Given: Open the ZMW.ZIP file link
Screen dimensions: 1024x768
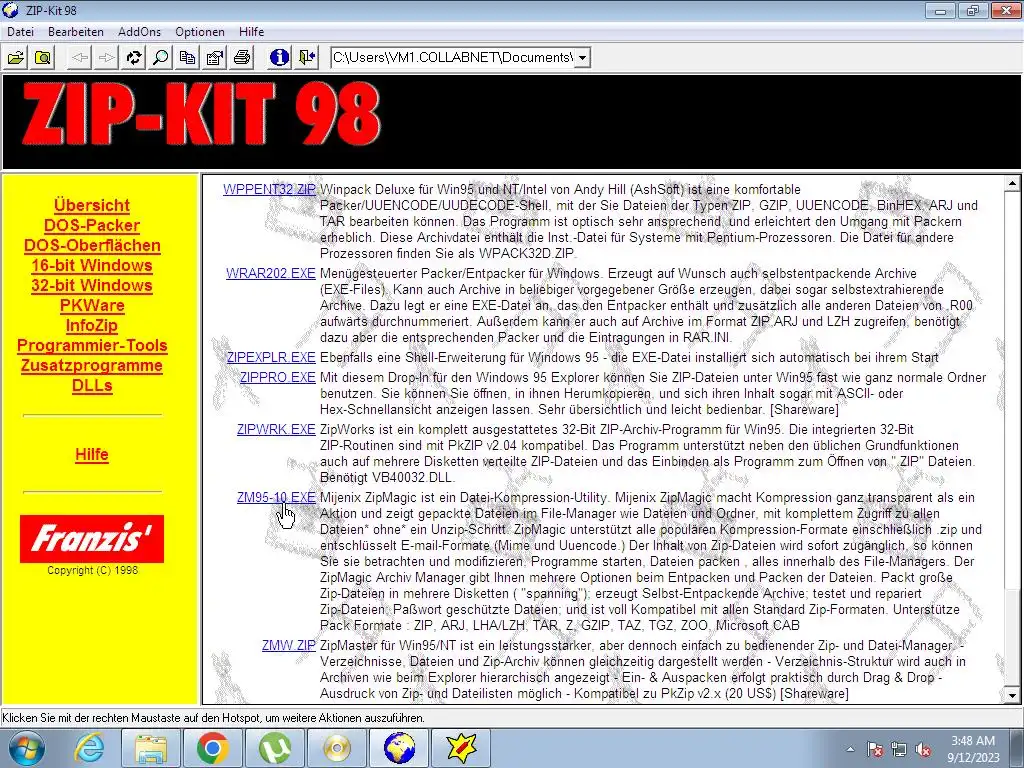Looking at the screenshot, I should [x=289, y=646].
